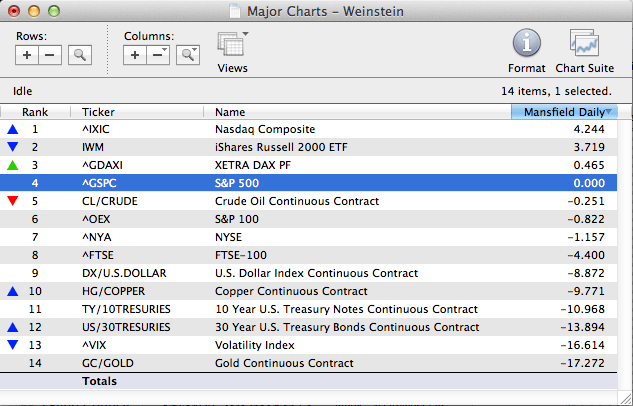Click the green up arrow beside ^GDAXI
Viewport: 633px width, 406px height.
12,165
